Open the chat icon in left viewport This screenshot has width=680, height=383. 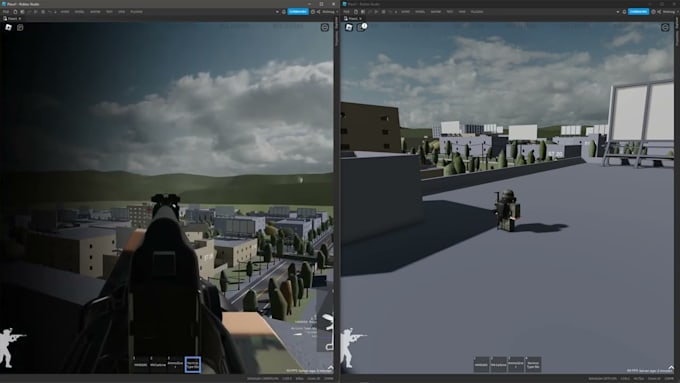point(20,27)
